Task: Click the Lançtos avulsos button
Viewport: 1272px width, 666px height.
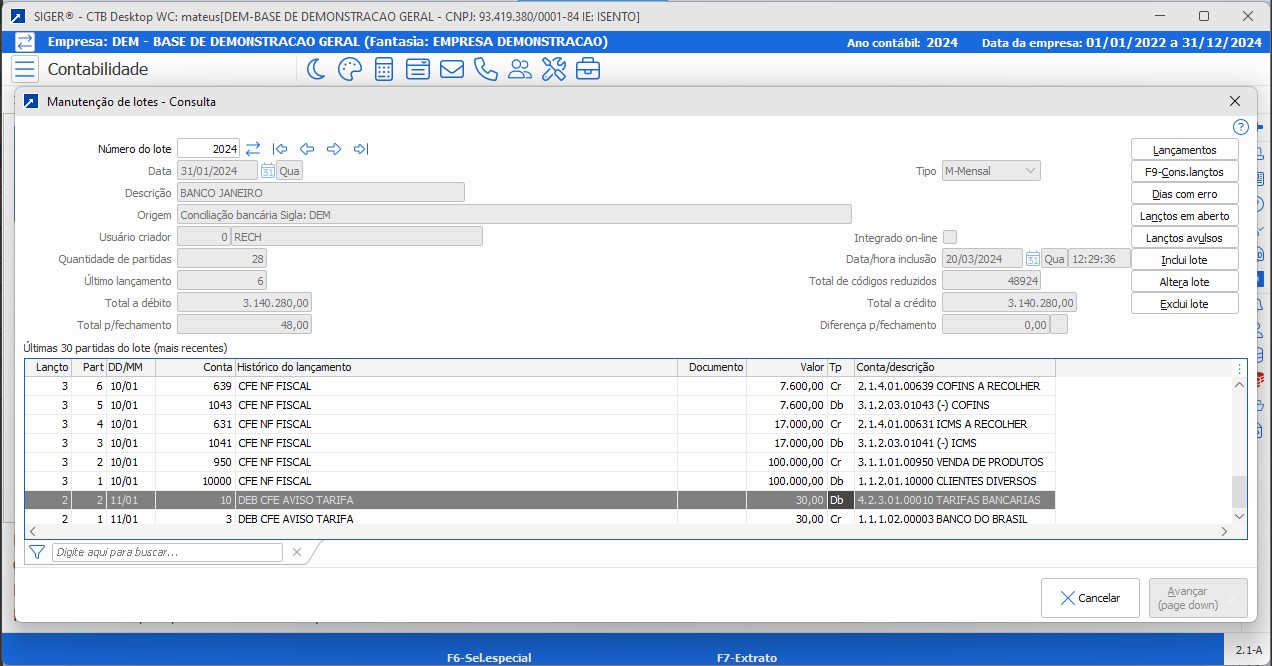Action: pyautogui.click(x=1185, y=238)
